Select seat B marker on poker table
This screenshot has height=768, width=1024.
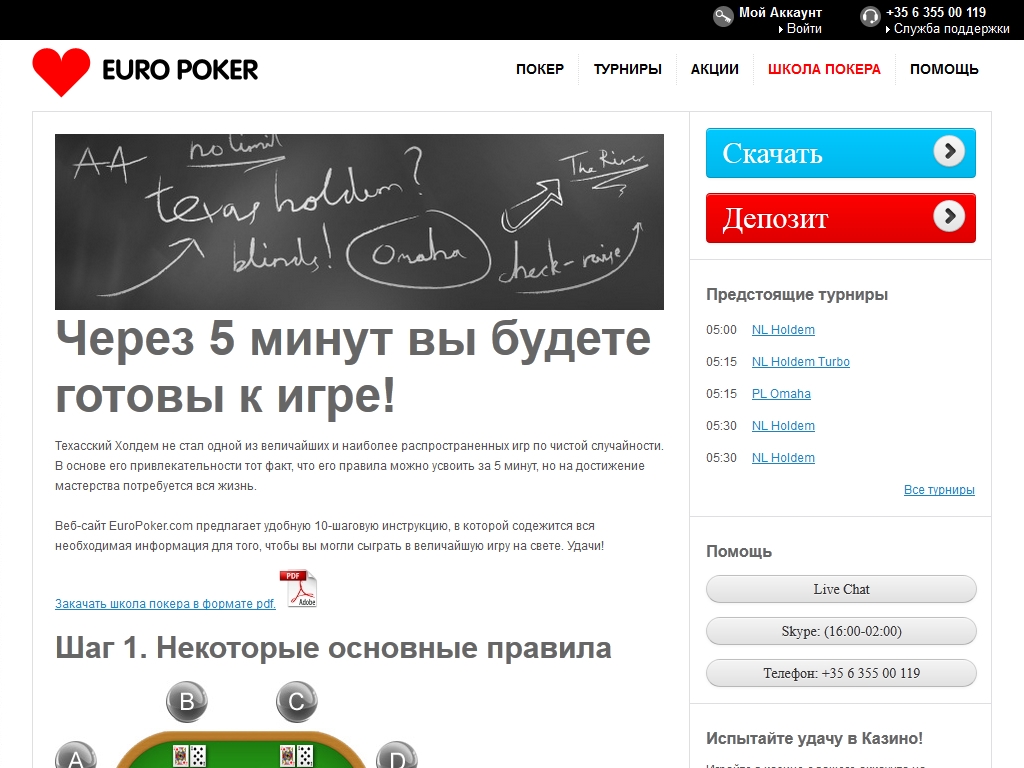pyautogui.click(x=187, y=702)
